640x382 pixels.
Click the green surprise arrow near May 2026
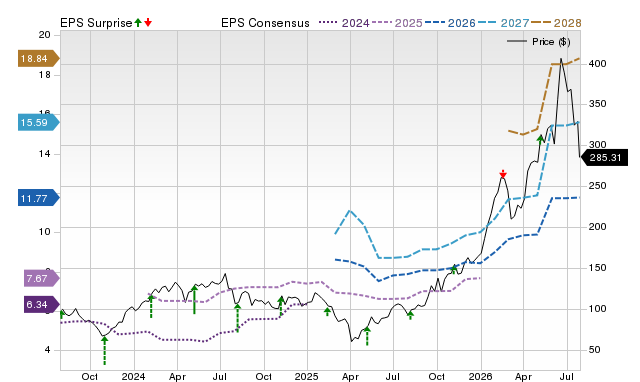pos(540,140)
